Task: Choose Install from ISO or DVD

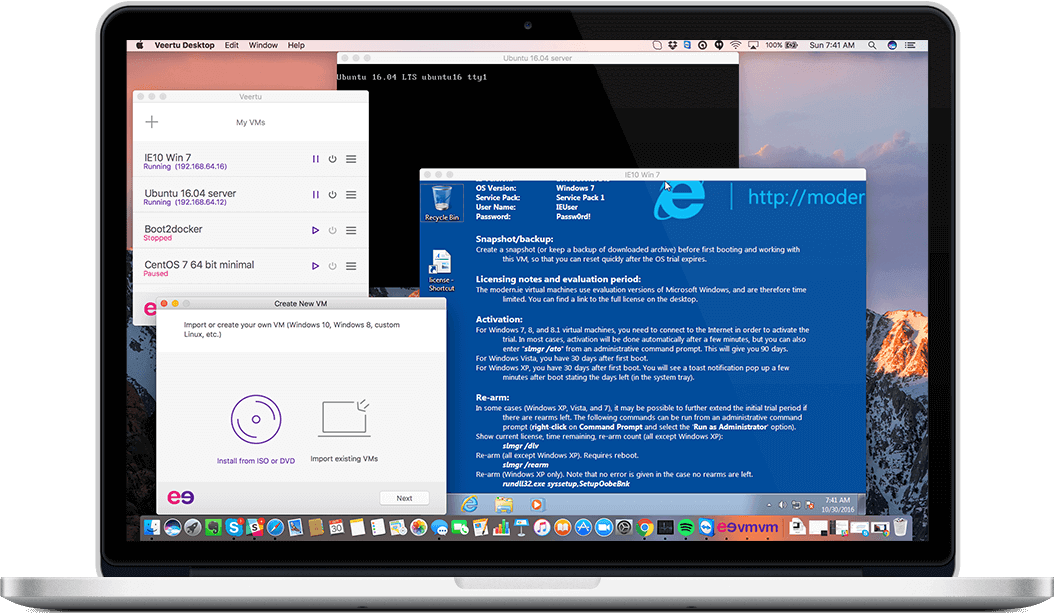Action: (x=256, y=429)
